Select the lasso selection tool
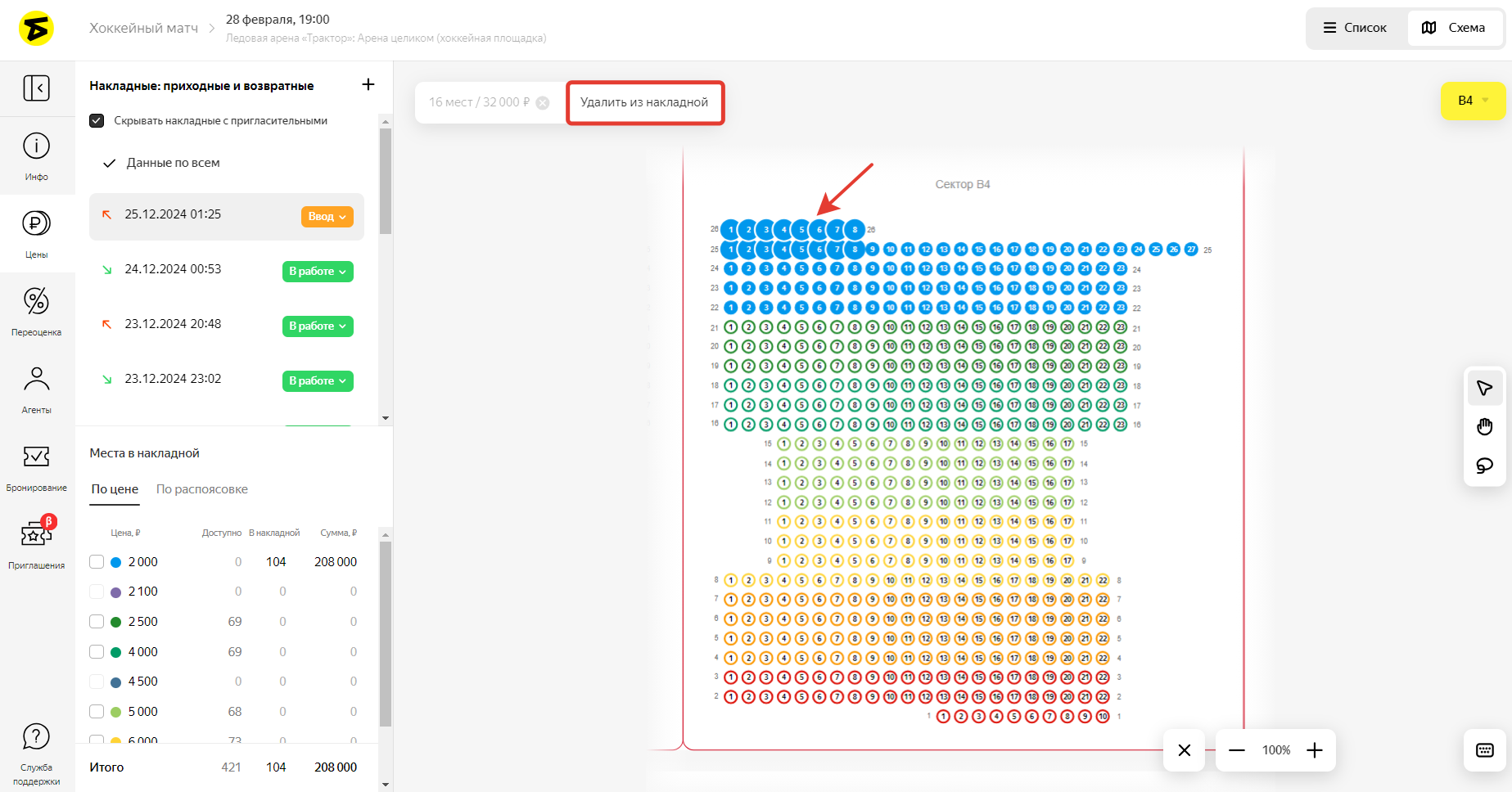Viewport: 1512px width, 792px height. (x=1484, y=466)
